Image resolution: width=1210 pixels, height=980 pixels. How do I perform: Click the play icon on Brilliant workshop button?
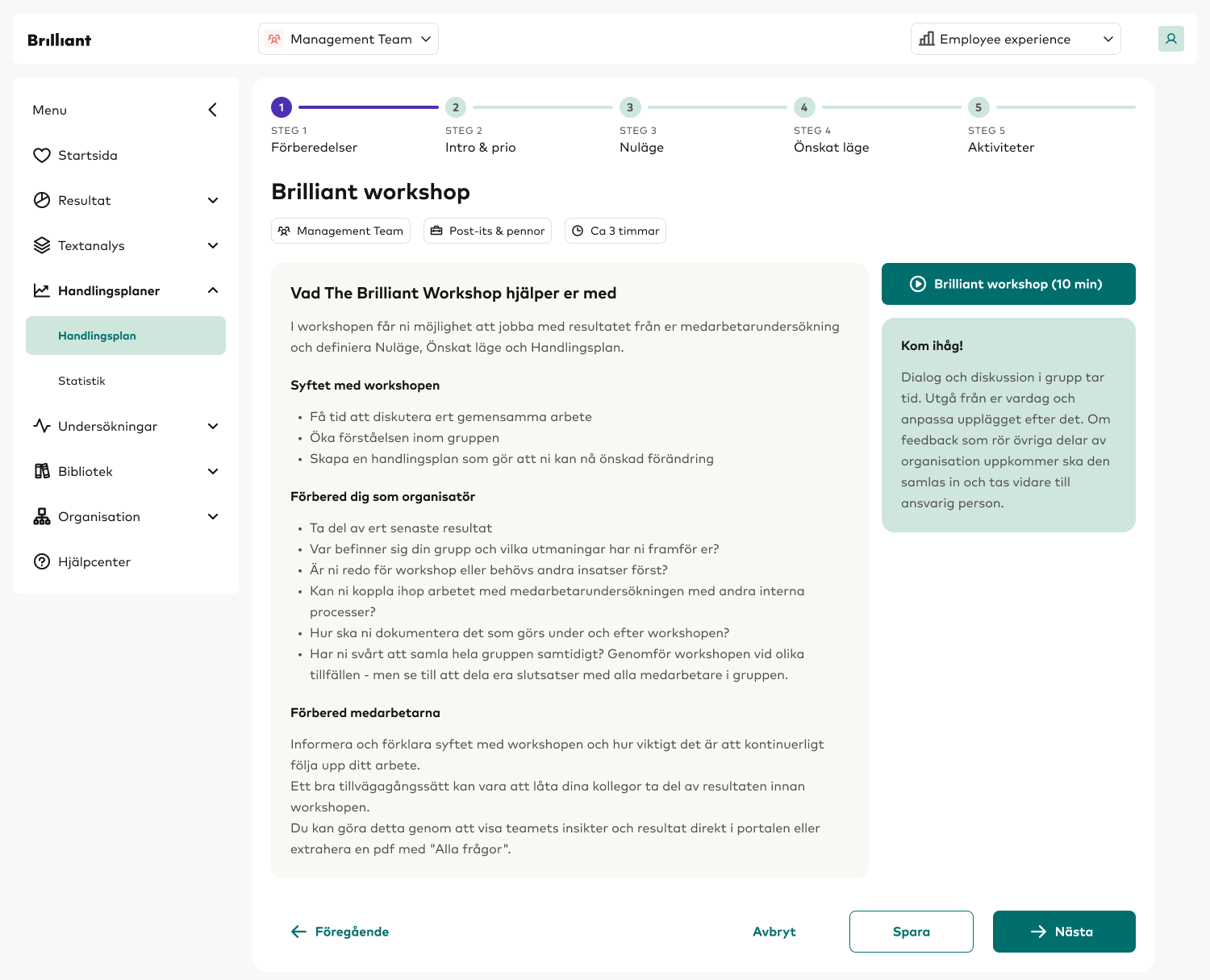coord(918,284)
